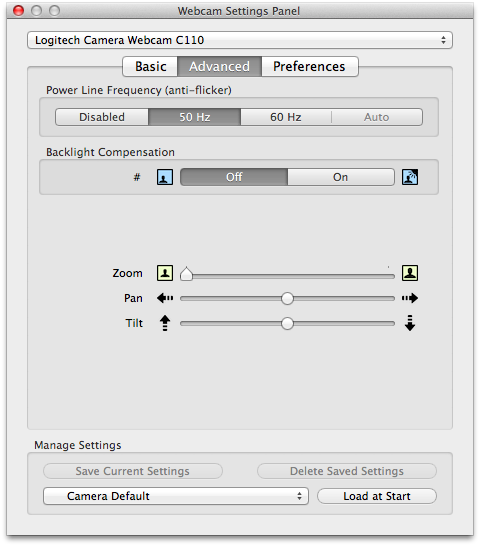Turn backlight compensation On
Image resolution: width=480 pixels, height=546 pixels.
click(341, 177)
